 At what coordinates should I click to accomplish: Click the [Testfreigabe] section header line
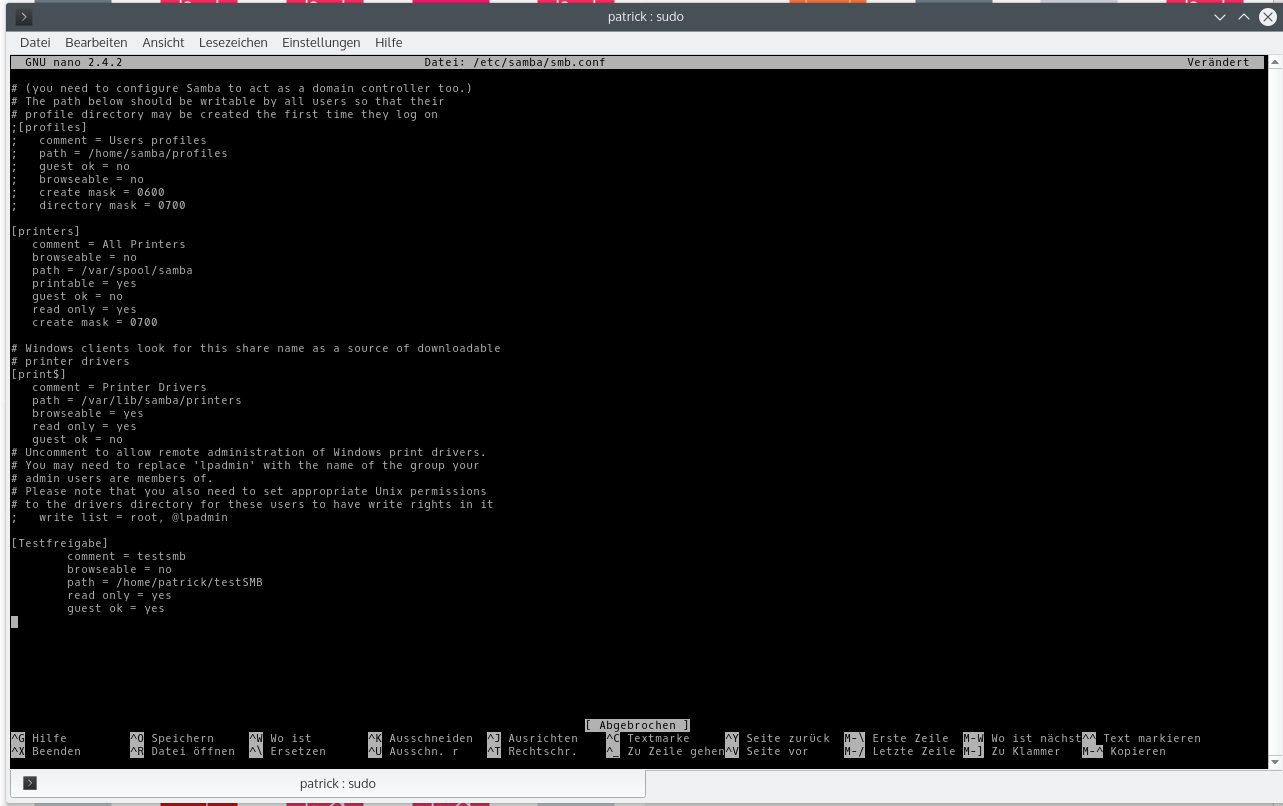(x=60, y=543)
